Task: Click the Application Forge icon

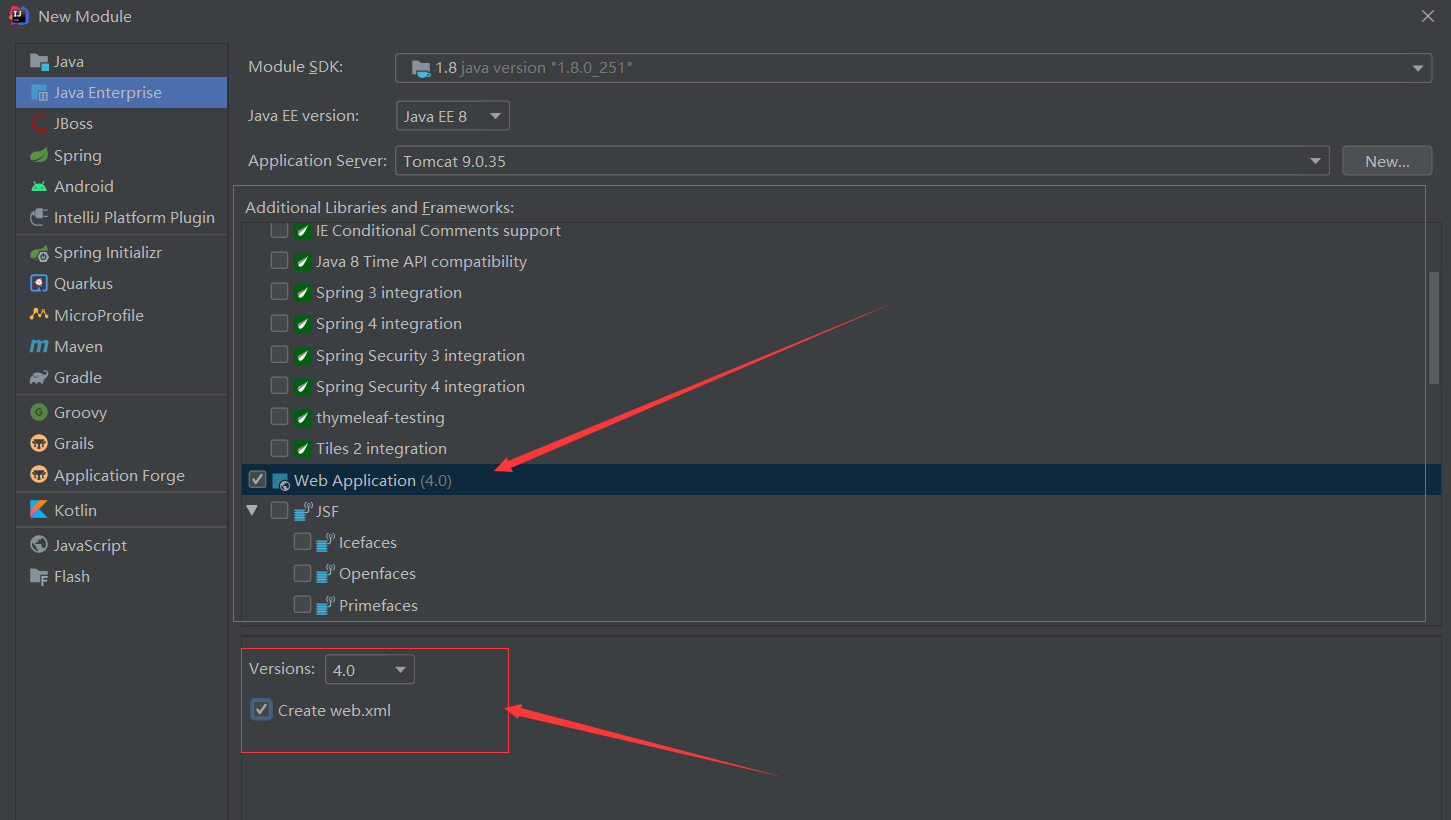Action: tap(39, 476)
